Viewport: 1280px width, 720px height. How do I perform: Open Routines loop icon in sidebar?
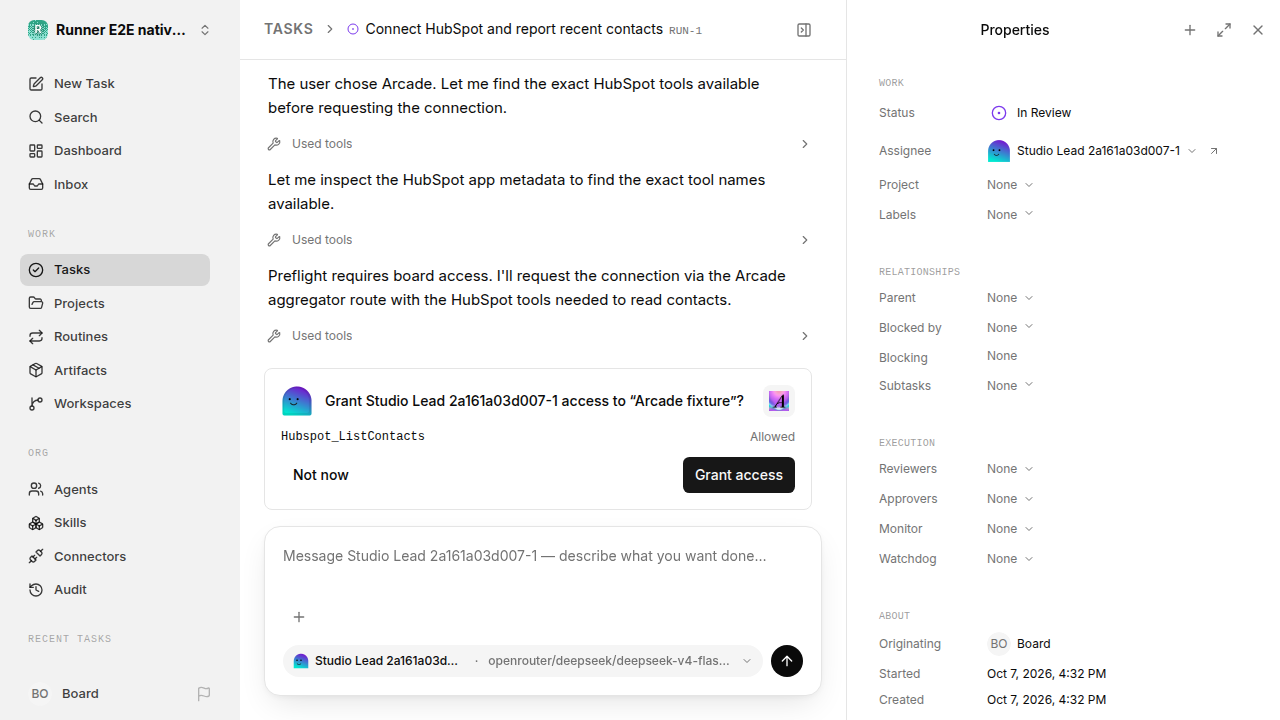(36, 337)
